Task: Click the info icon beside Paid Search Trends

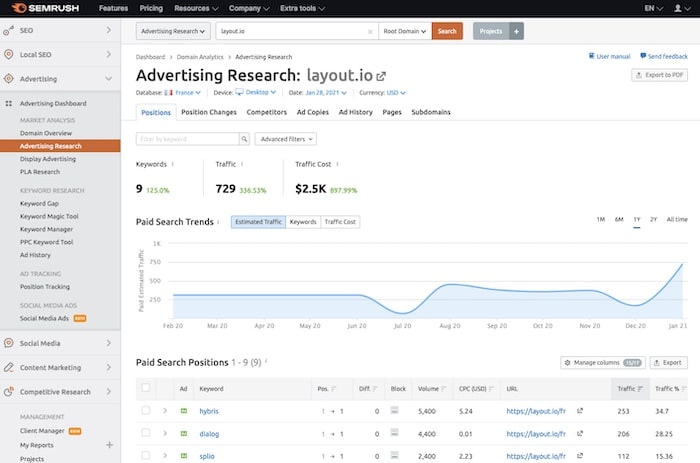Action: 218,222
